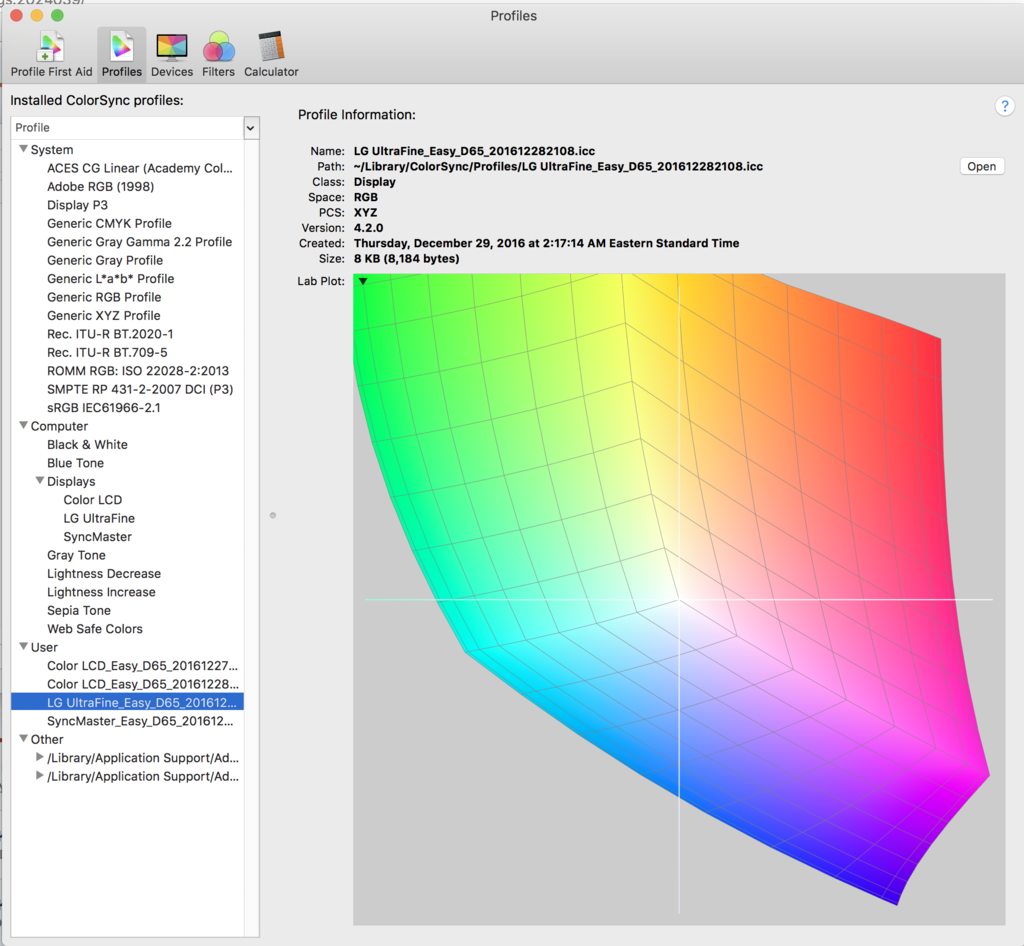Image resolution: width=1024 pixels, height=946 pixels.
Task: Click the help question mark button
Action: tap(1005, 107)
